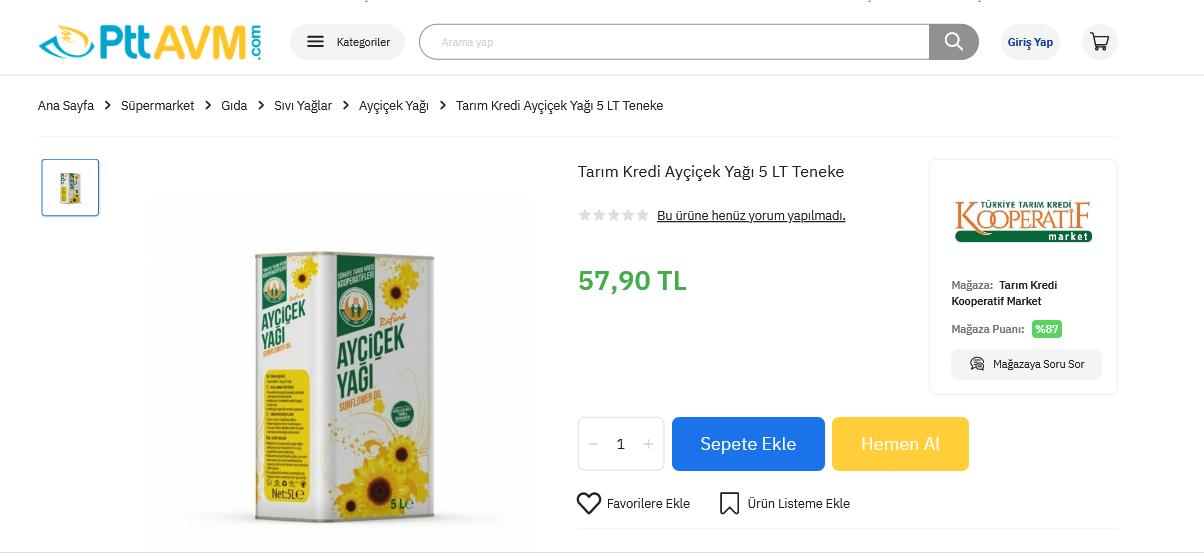The width and height of the screenshot is (1204, 557).
Task: Open the shopping cart icon
Action: coord(1100,42)
